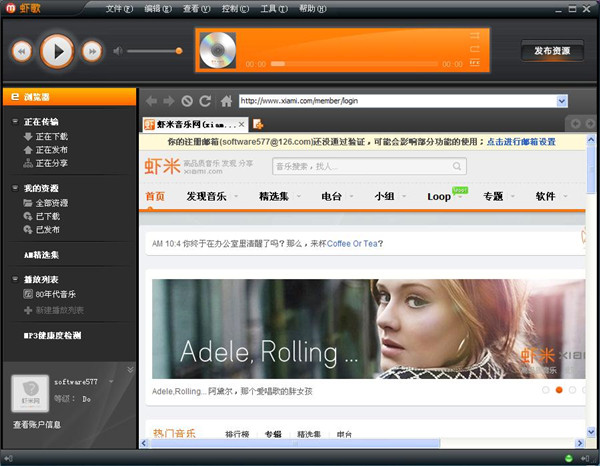The width and height of the screenshot is (600, 466).
Task: Mute the volume speaker icon
Action: (118, 50)
